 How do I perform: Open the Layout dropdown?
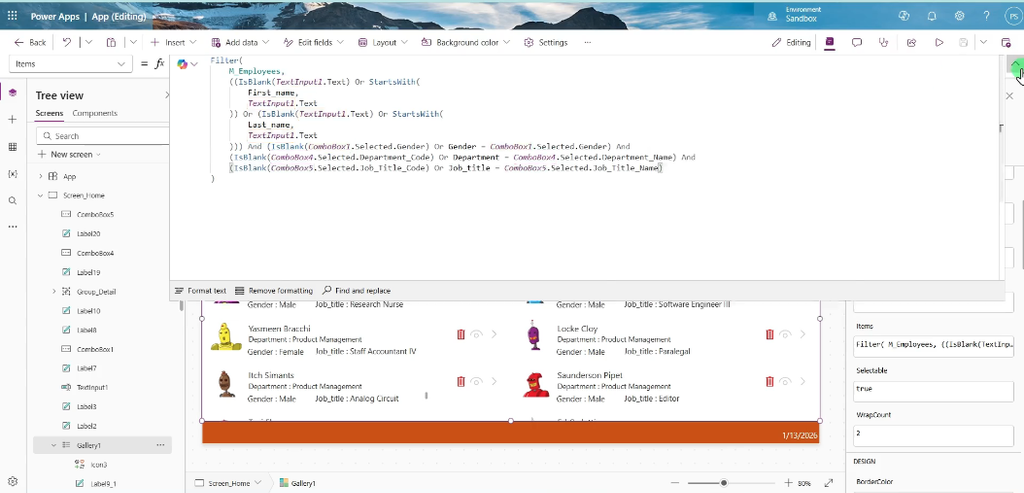coord(383,42)
